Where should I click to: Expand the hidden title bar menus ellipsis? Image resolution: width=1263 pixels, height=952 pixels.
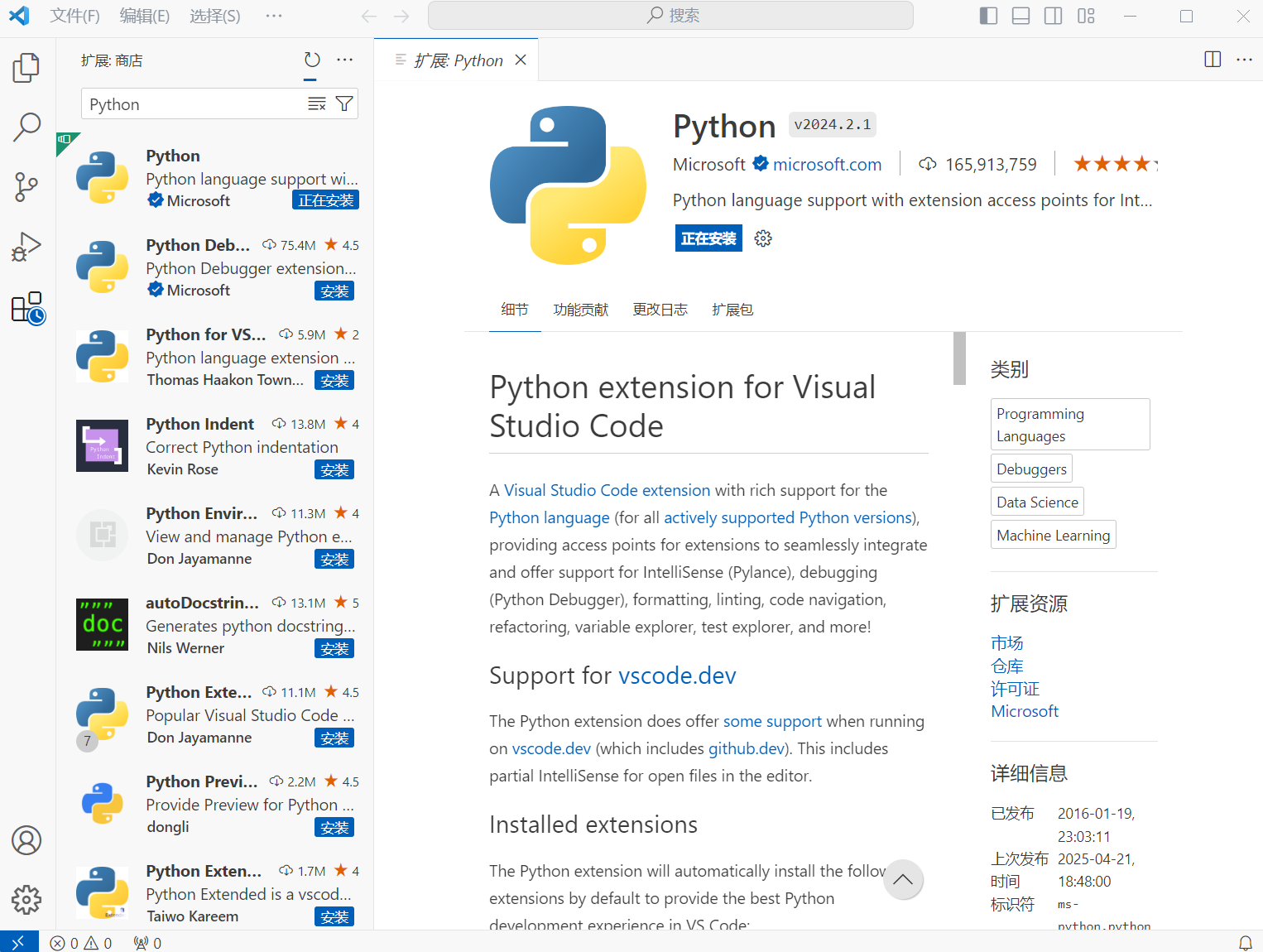pos(274,16)
